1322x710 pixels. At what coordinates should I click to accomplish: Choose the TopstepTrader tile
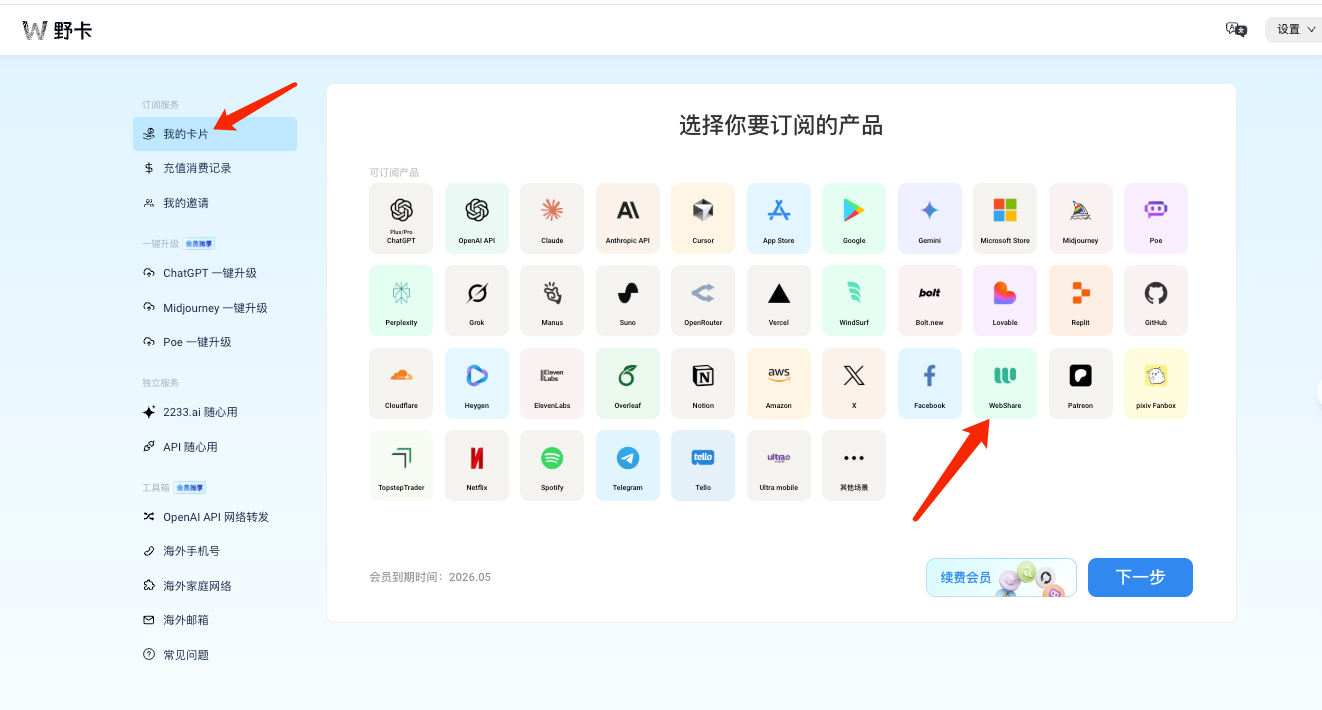coord(401,465)
